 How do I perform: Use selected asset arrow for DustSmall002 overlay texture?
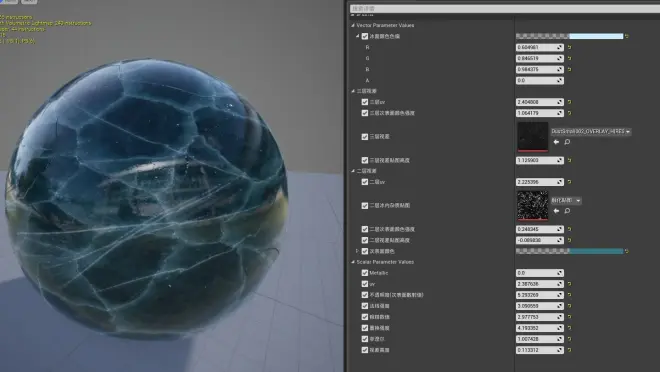pyautogui.click(x=556, y=142)
